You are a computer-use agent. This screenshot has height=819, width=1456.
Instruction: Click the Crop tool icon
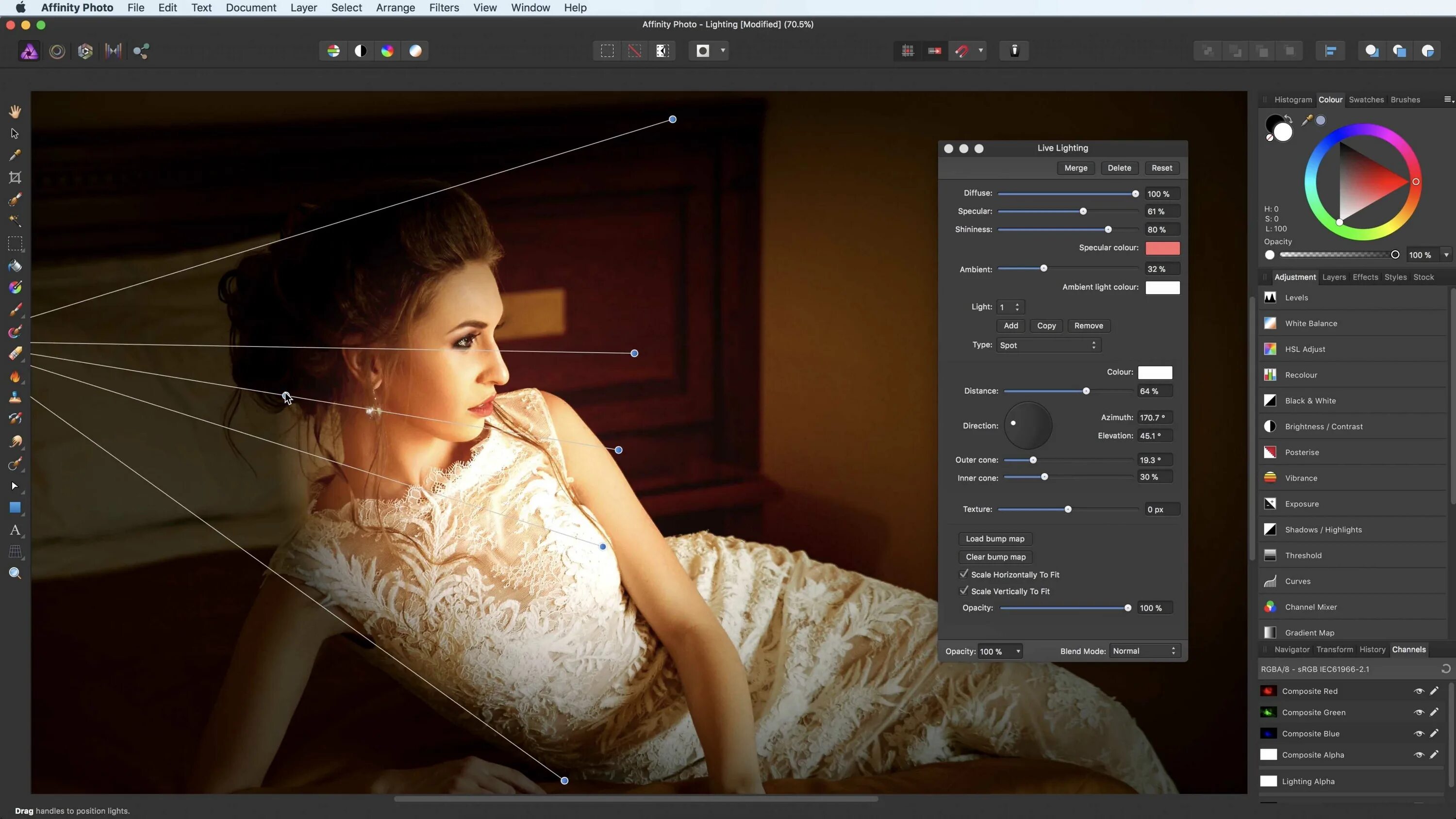pos(15,177)
